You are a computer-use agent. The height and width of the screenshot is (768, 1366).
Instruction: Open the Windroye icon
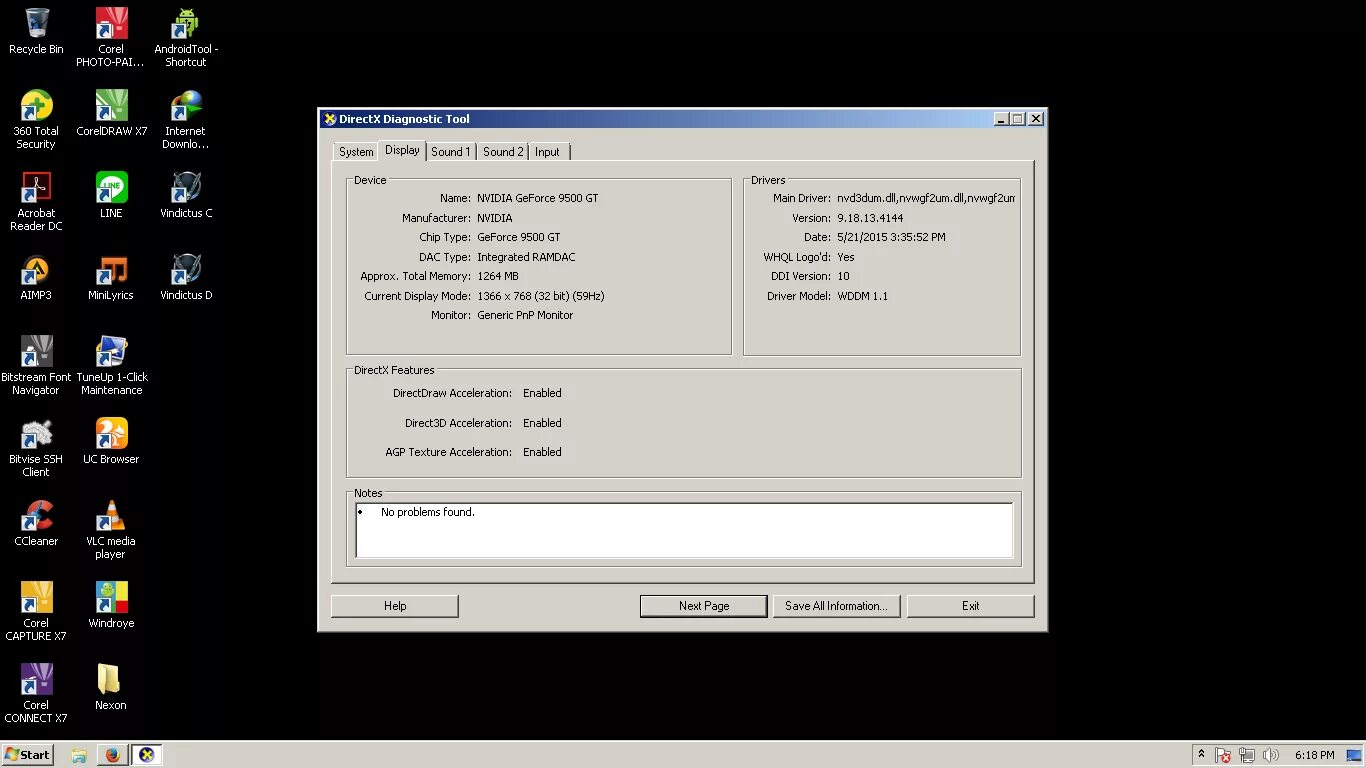pyautogui.click(x=111, y=605)
